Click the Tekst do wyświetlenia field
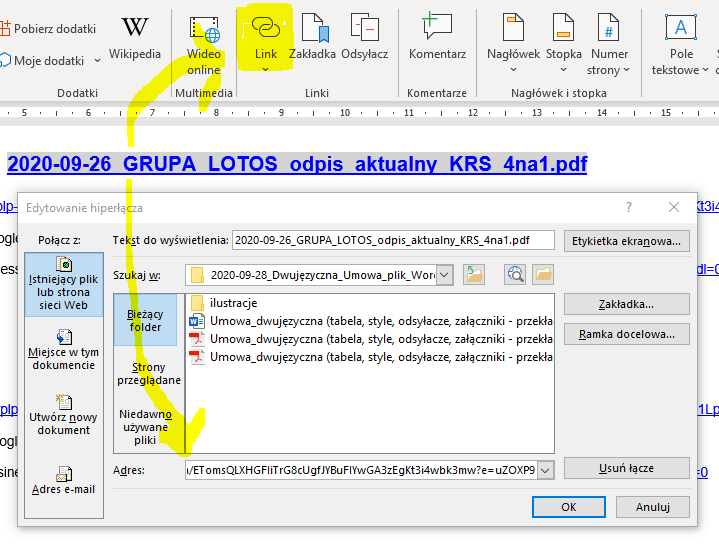The width and height of the screenshot is (719, 551). pyautogui.click(x=394, y=240)
